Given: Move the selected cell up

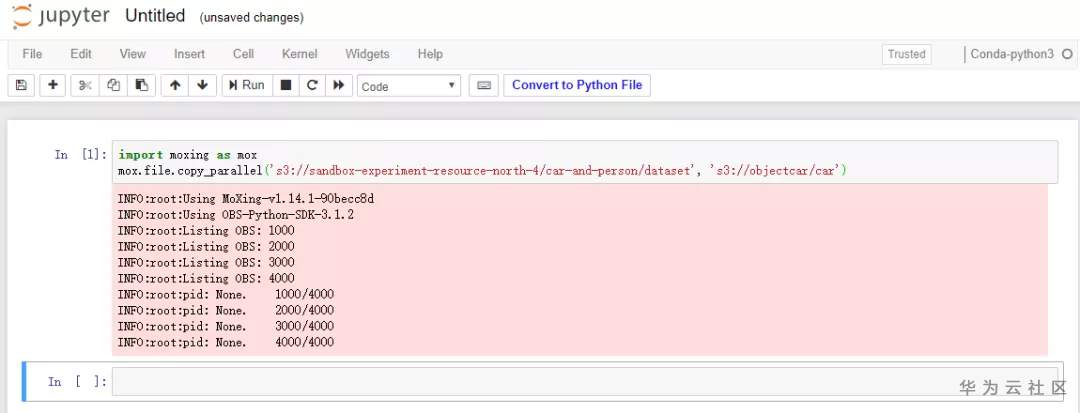Looking at the screenshot, I should (x=176, y=86).
